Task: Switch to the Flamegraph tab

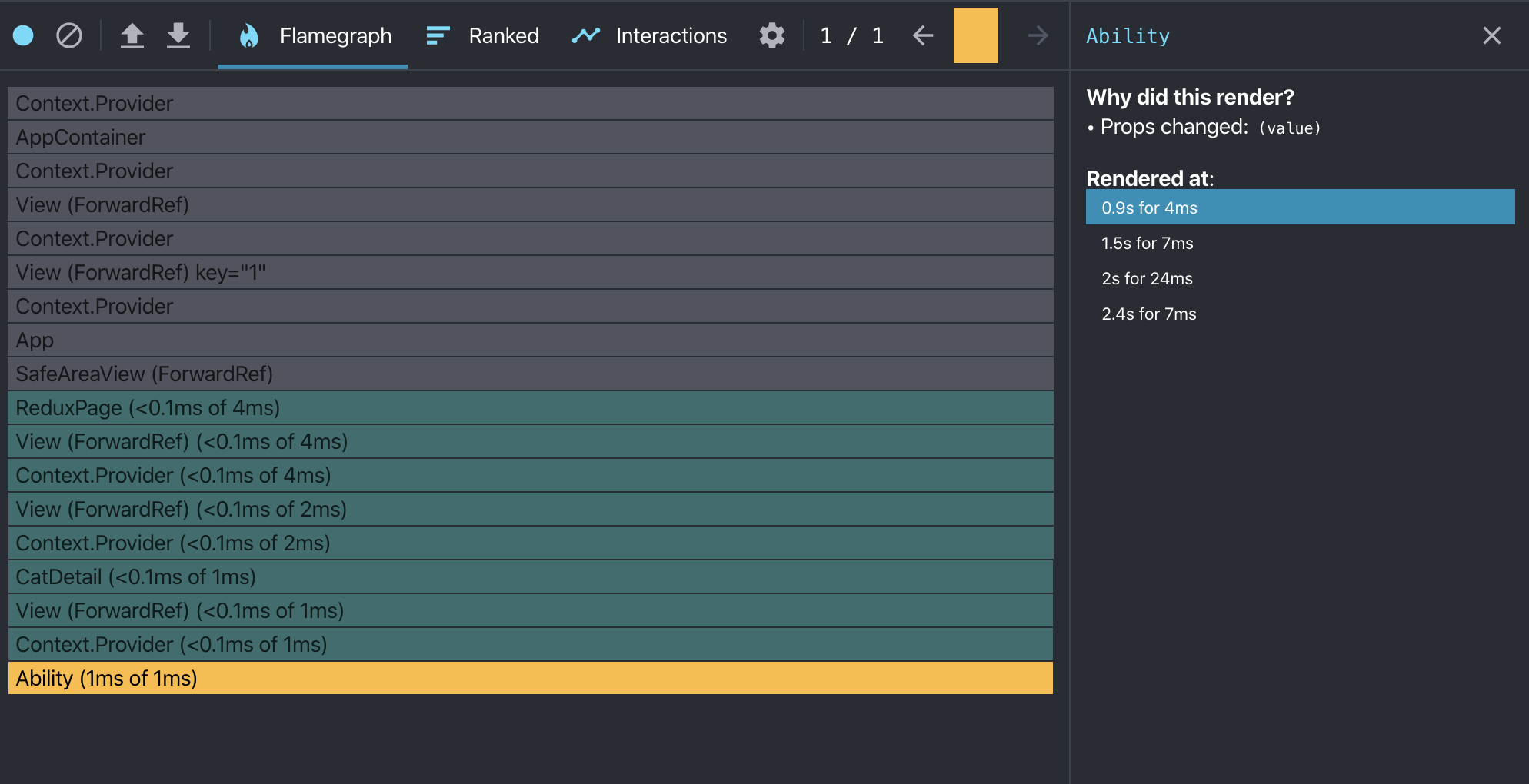Action: 314,35
